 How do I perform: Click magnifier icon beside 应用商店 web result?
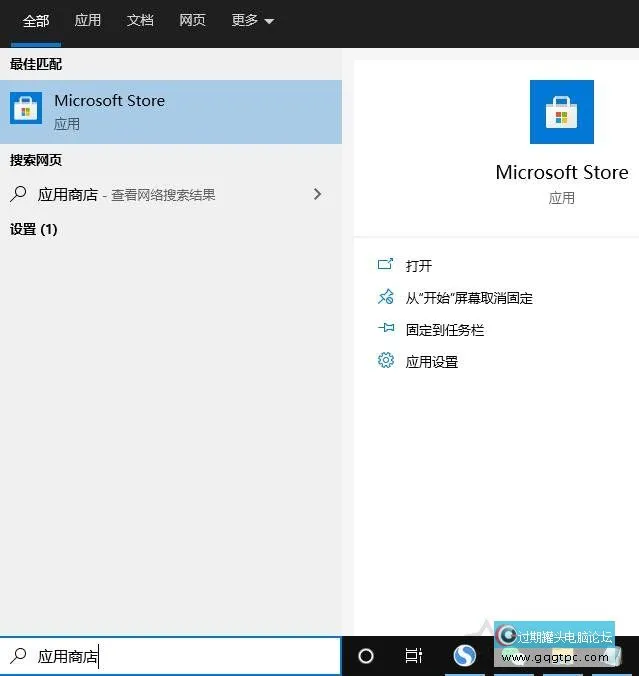pos(18,194)
